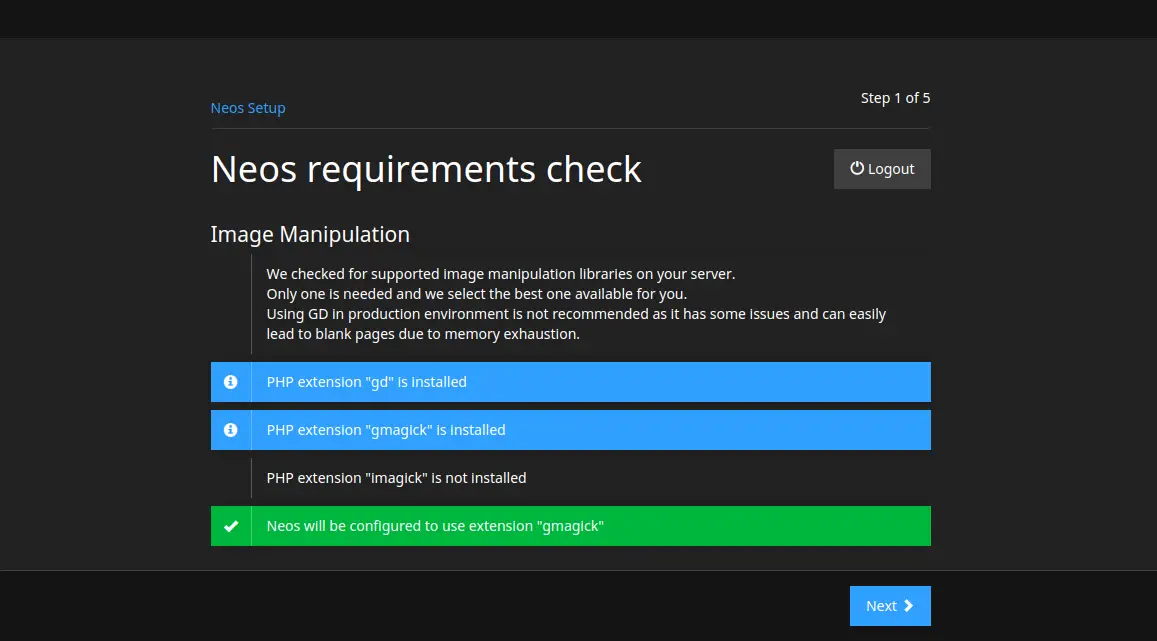
Task: Click the 'Neos requirements check' heading
Action: coord(426,169)
